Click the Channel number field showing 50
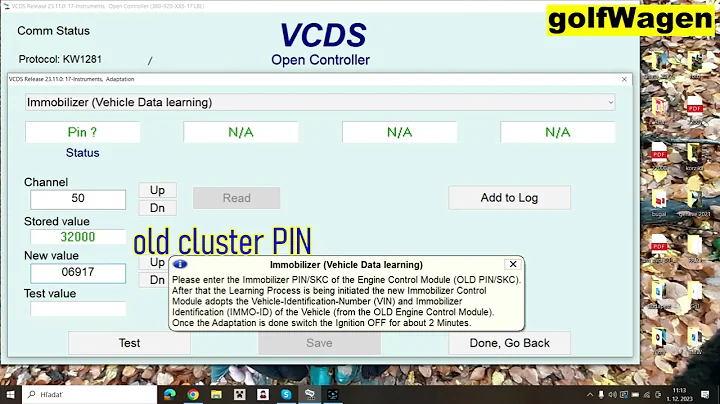720x404 pixels. pyautogui.click(x=78, y=199)
